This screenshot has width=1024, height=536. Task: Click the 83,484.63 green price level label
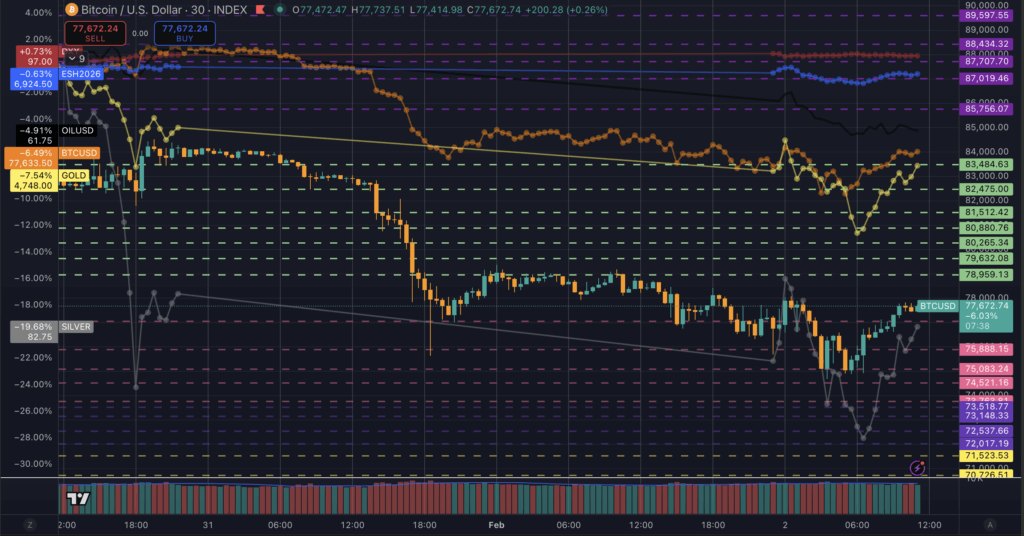click(984, 164)
